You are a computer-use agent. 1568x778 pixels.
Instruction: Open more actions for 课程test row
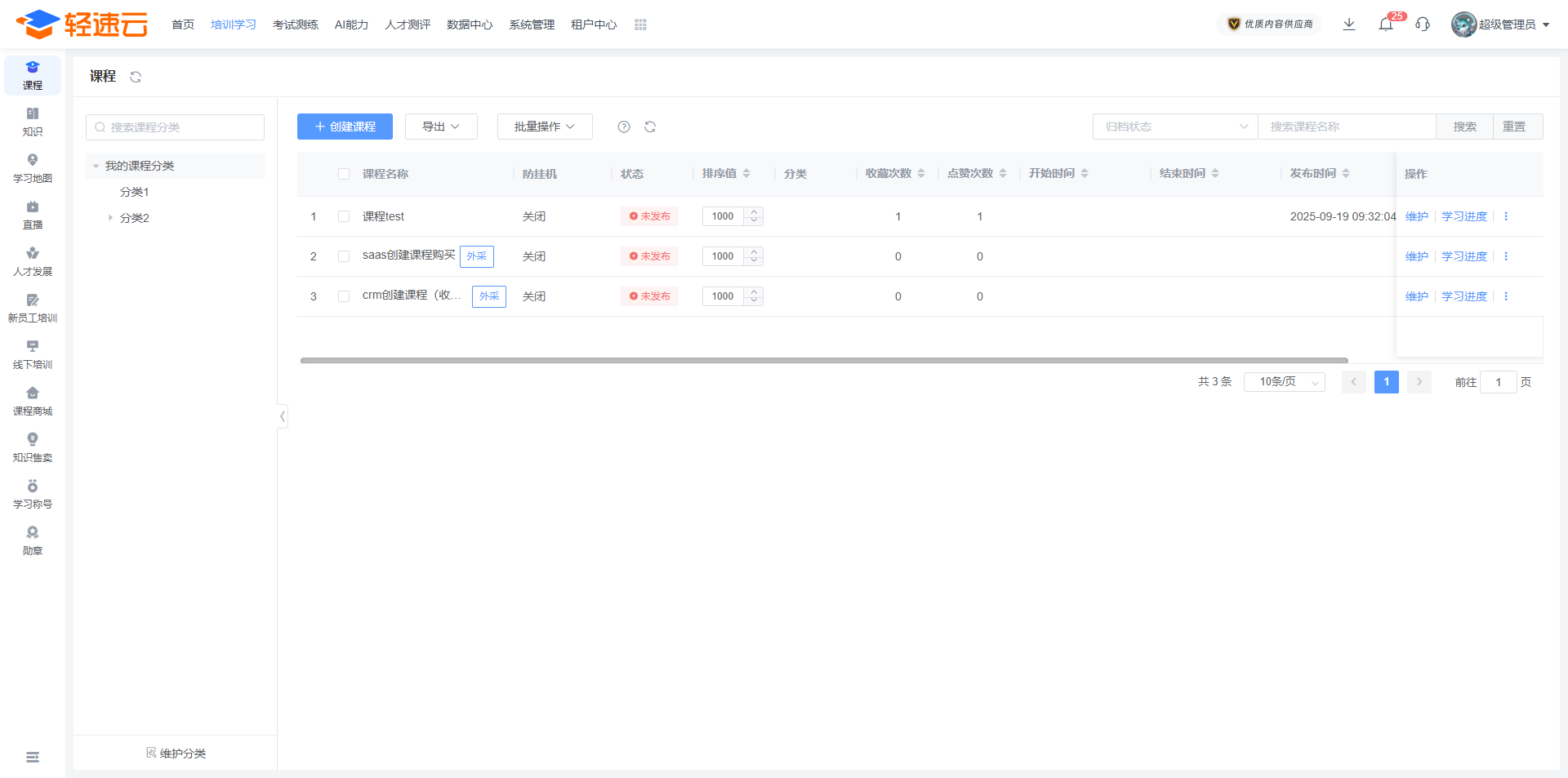click(x=1506, y=216)
